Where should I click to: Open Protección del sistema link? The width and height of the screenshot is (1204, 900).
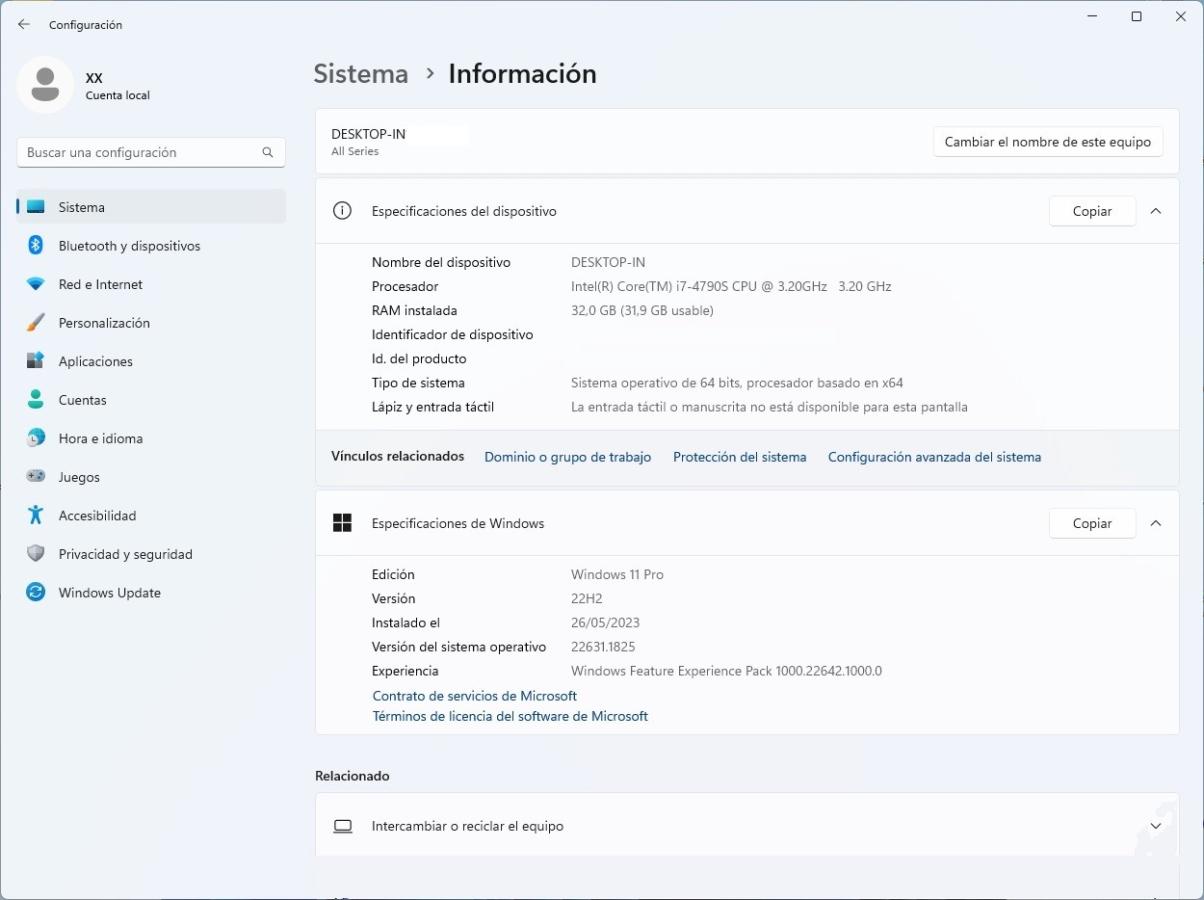pos(739,457)
